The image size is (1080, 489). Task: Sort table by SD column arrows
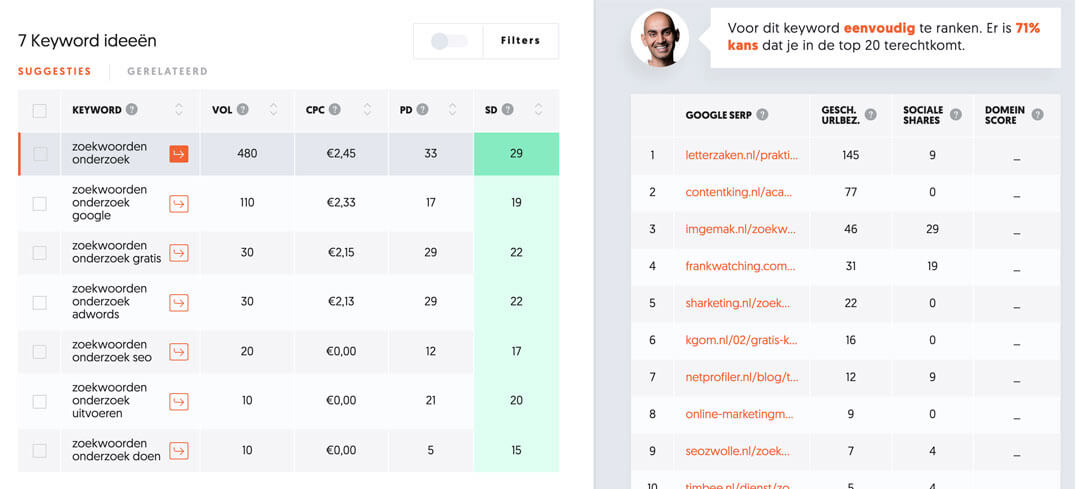[539, 110]
